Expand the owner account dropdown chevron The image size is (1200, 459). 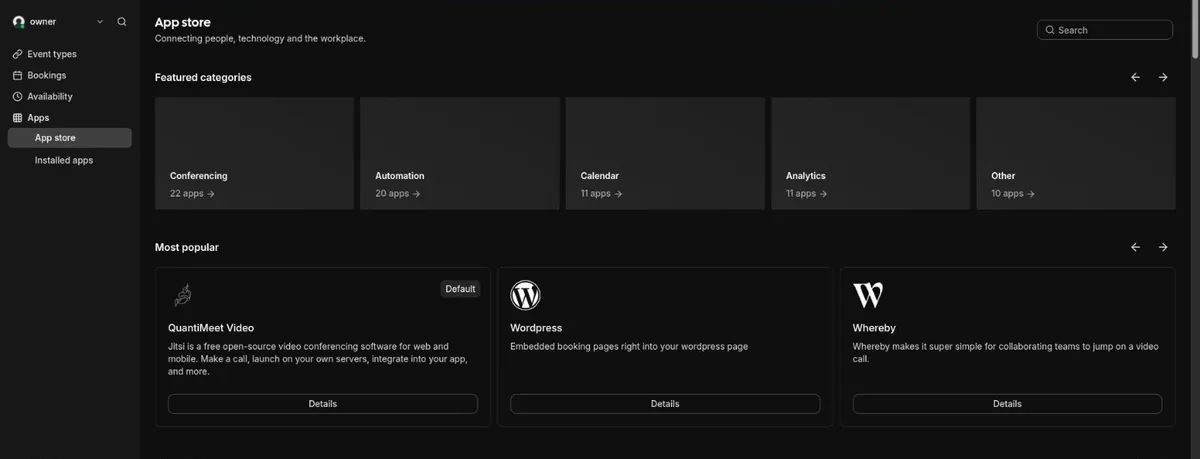coord(100,21)
